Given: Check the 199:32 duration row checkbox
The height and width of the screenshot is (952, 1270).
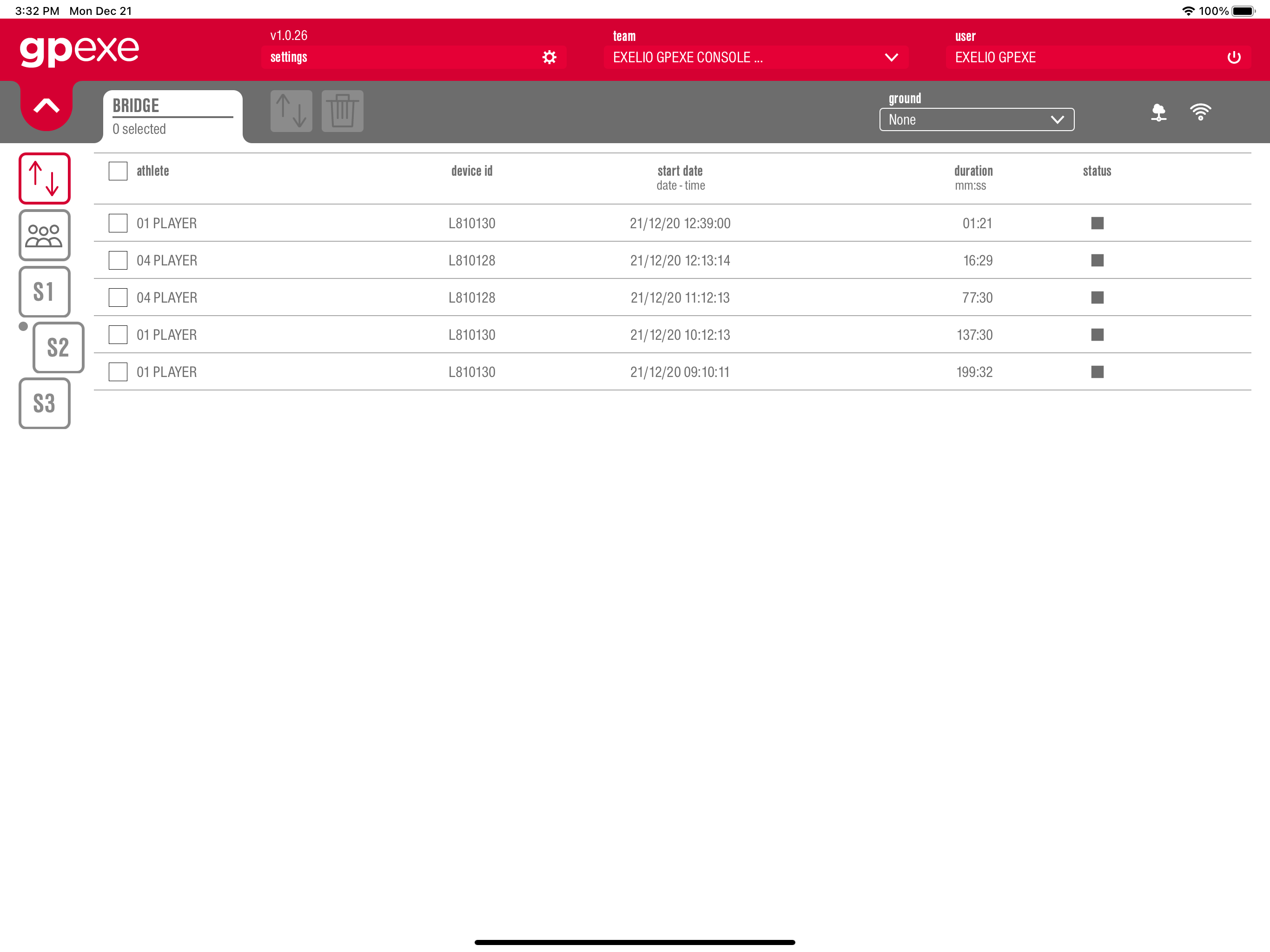Looking at the screenshot, I should [x=118, y=372].
